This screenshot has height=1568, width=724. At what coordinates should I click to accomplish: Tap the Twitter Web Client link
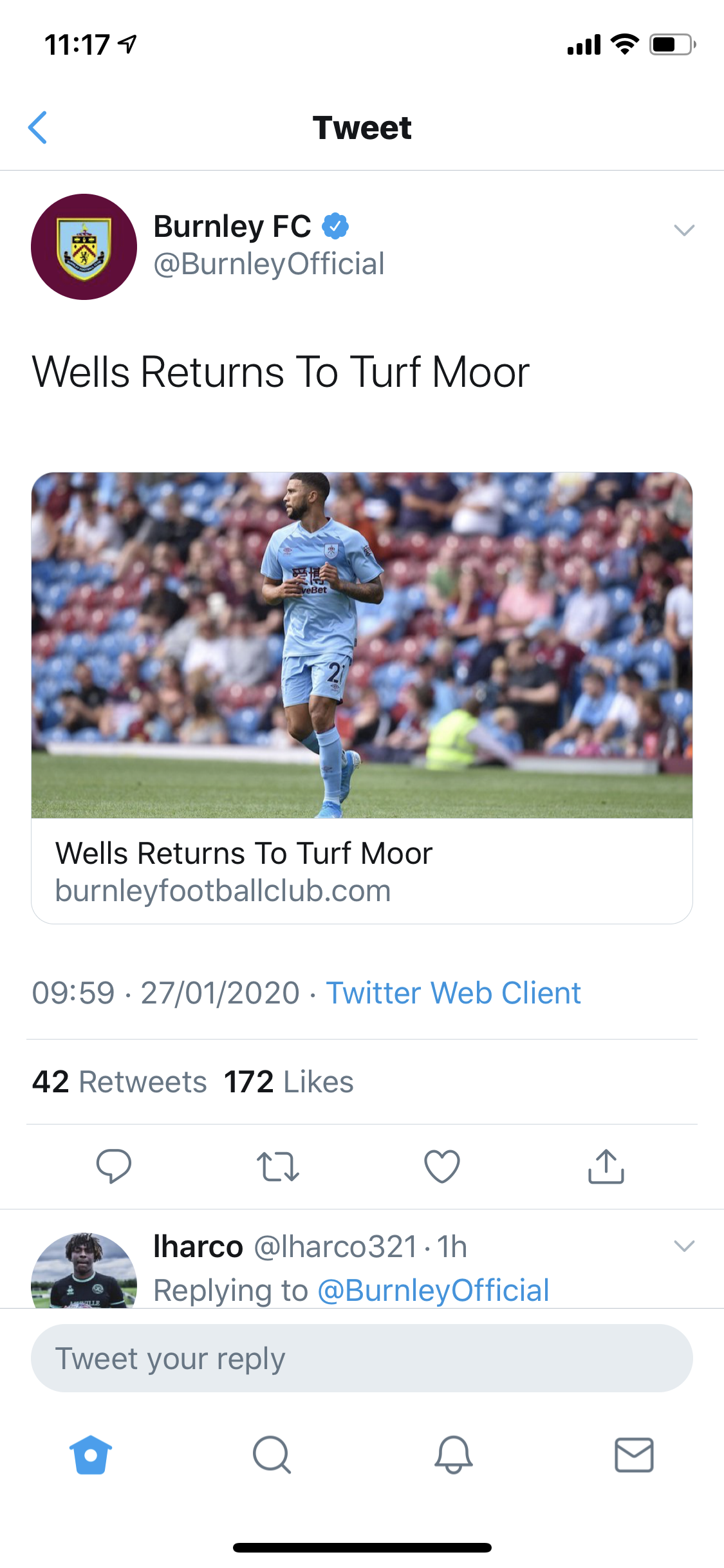(x=453, y=993)
